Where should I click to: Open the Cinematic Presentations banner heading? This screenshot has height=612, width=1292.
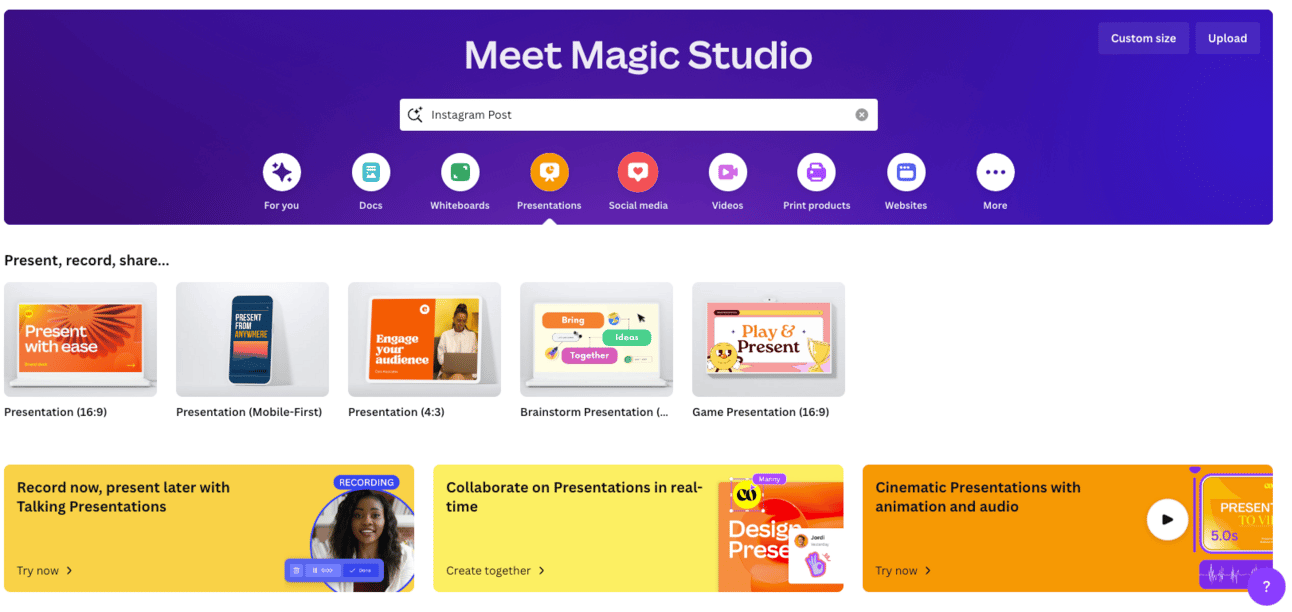978,497
